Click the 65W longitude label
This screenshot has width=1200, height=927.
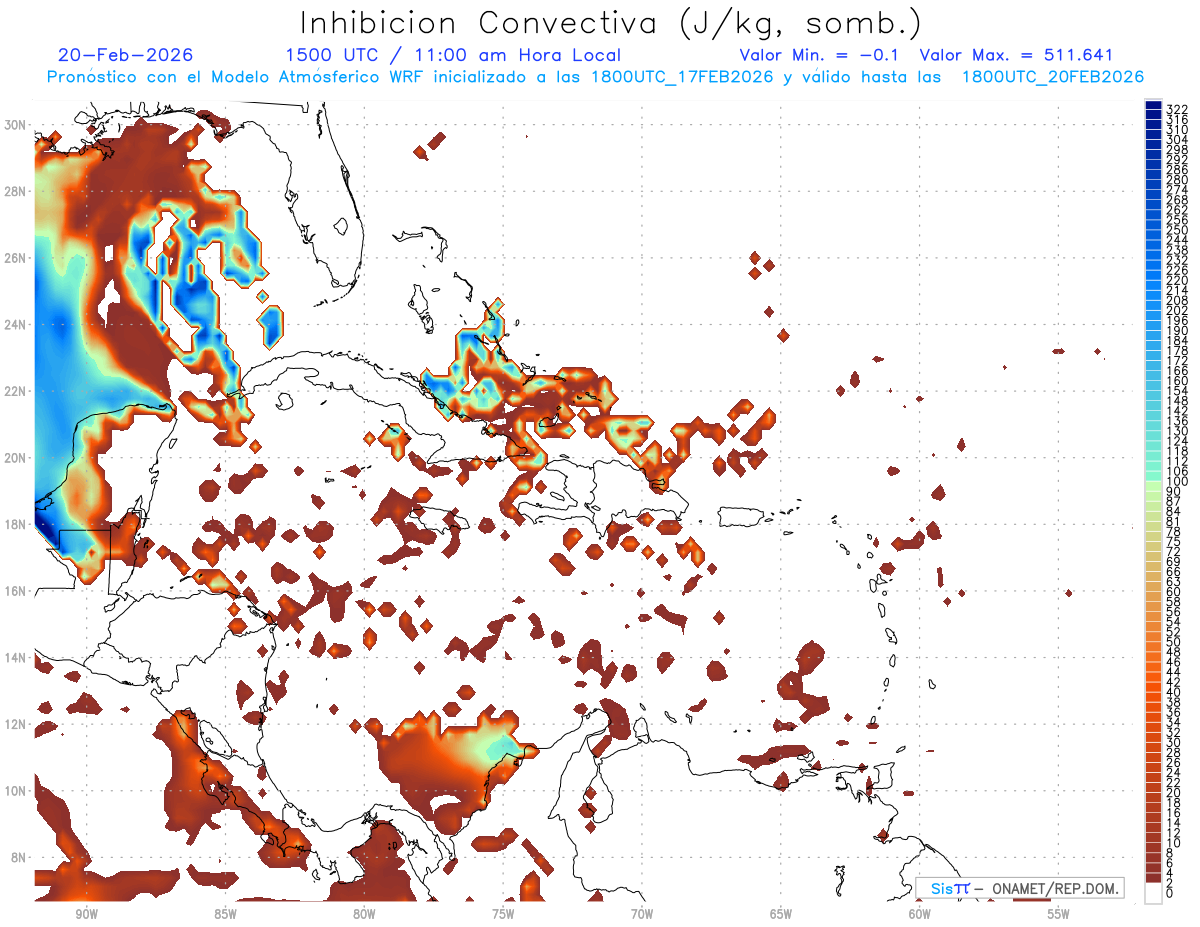click(x=781, y=914)
